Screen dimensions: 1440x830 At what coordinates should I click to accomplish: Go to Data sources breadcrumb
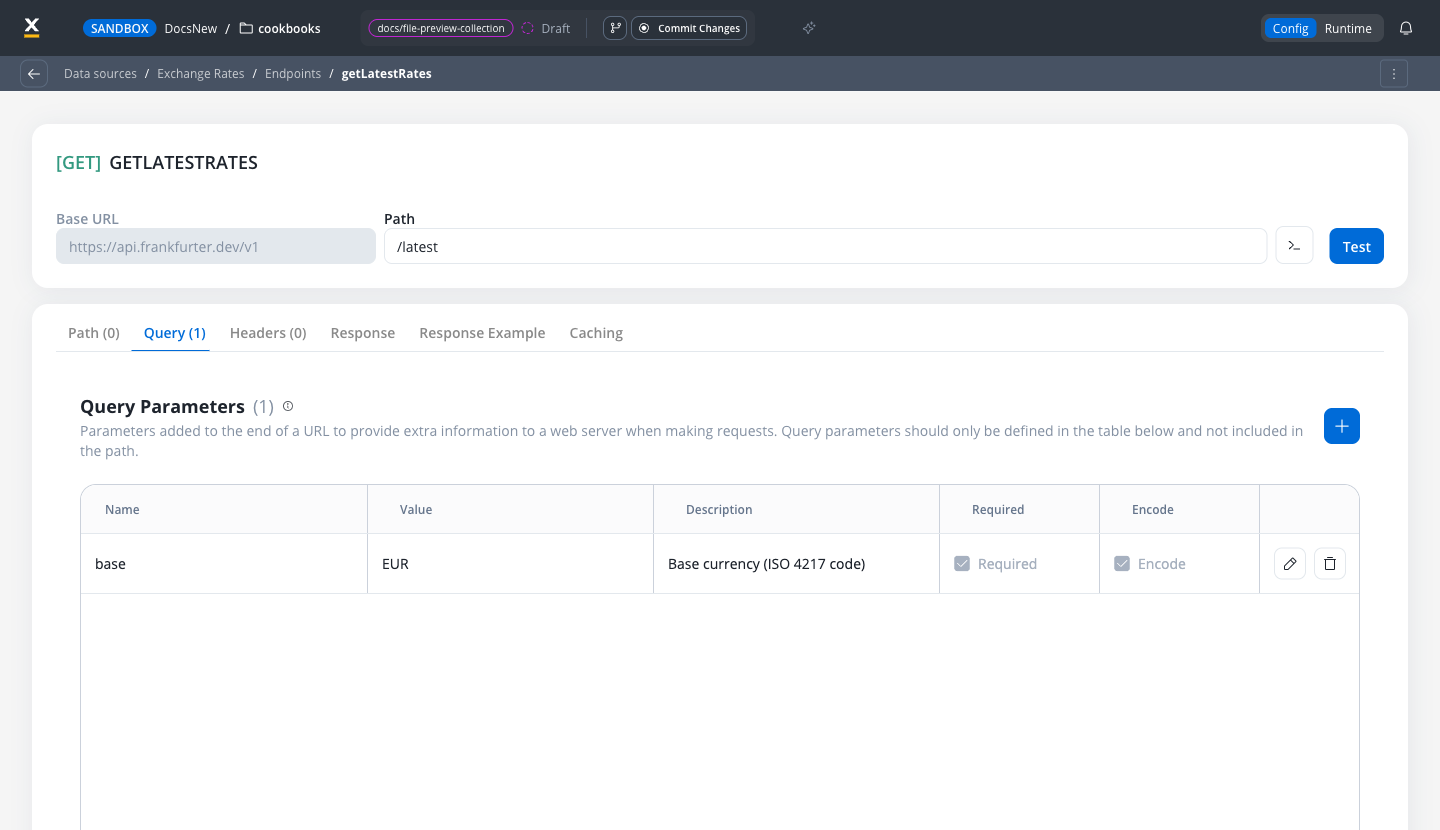point(100,74)
